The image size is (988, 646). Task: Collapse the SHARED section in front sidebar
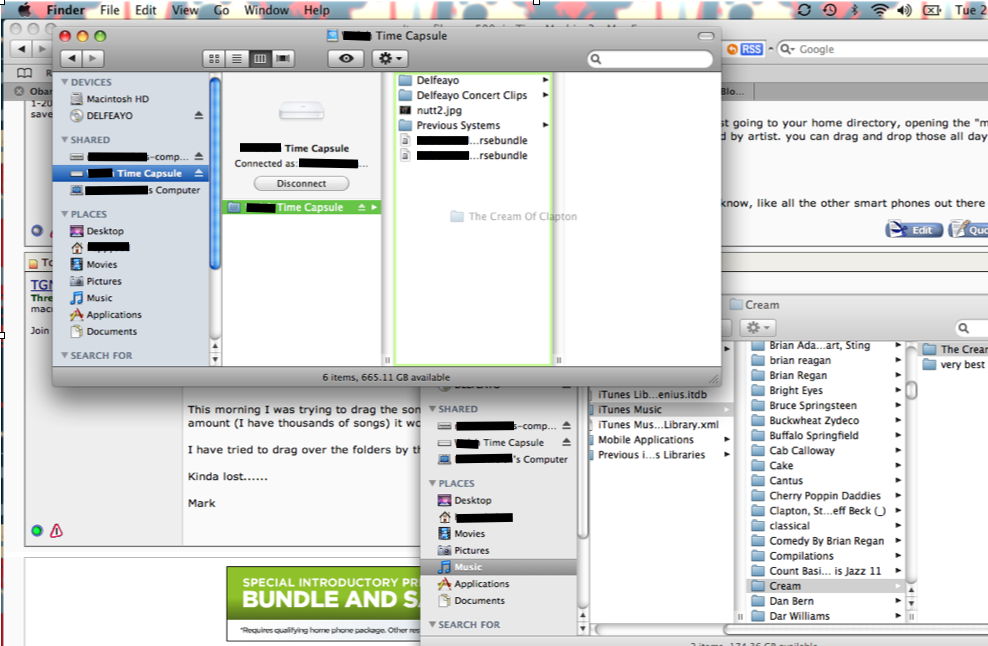(x=64, y=139)
